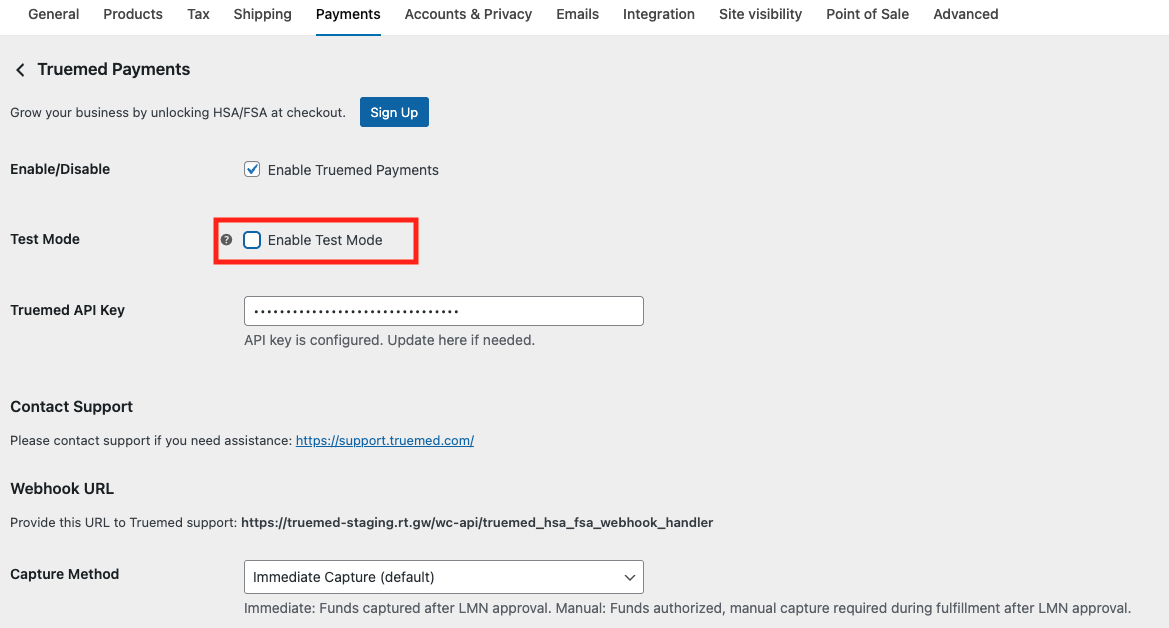Open the Truemed support link

[384, 440]
